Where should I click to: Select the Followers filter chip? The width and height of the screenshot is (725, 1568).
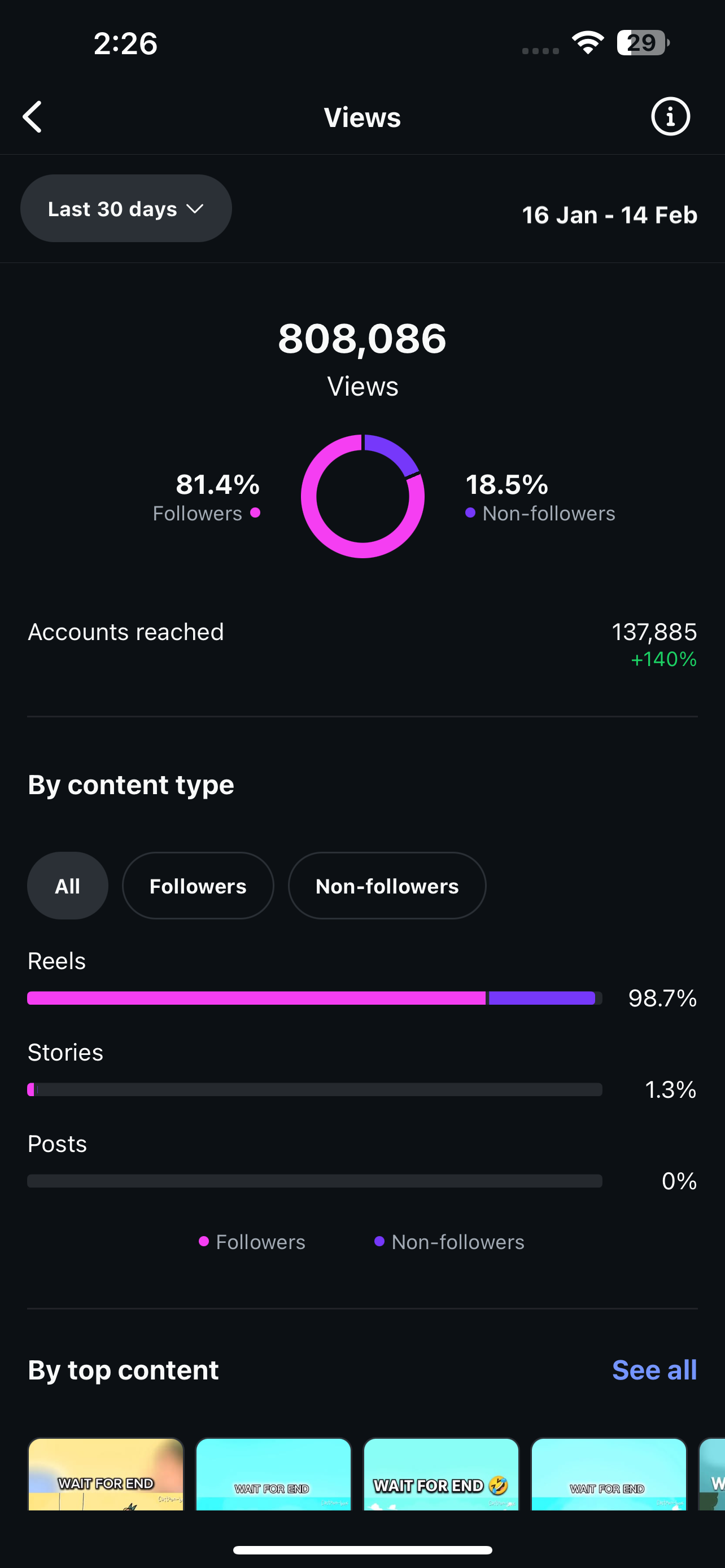[x=198, y=886]
